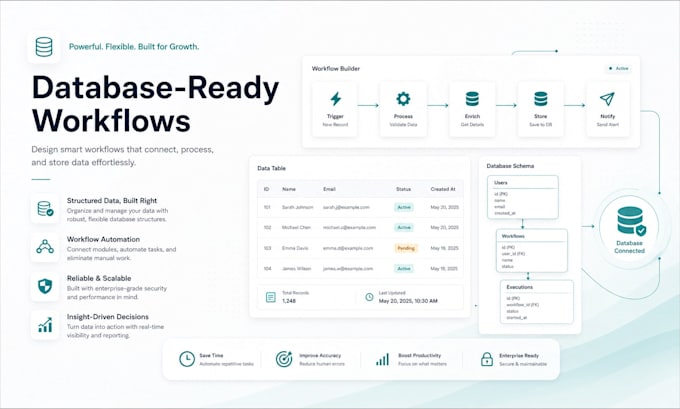Screen dimensions: 680x409
Task: Click the Workflow Automation heading
Action: click(x=103, y=239)
